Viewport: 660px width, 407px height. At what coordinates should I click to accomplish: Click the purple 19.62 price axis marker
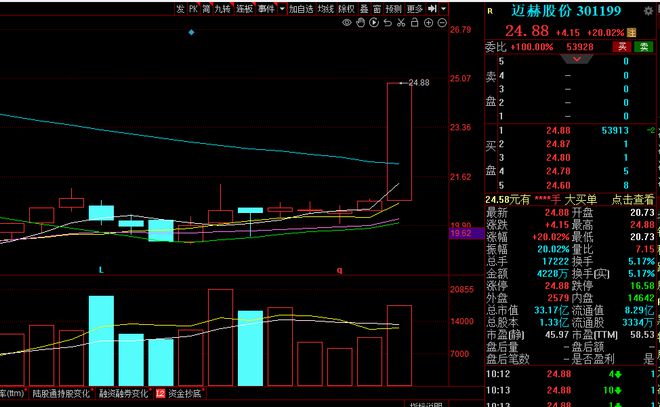point(466,233)
